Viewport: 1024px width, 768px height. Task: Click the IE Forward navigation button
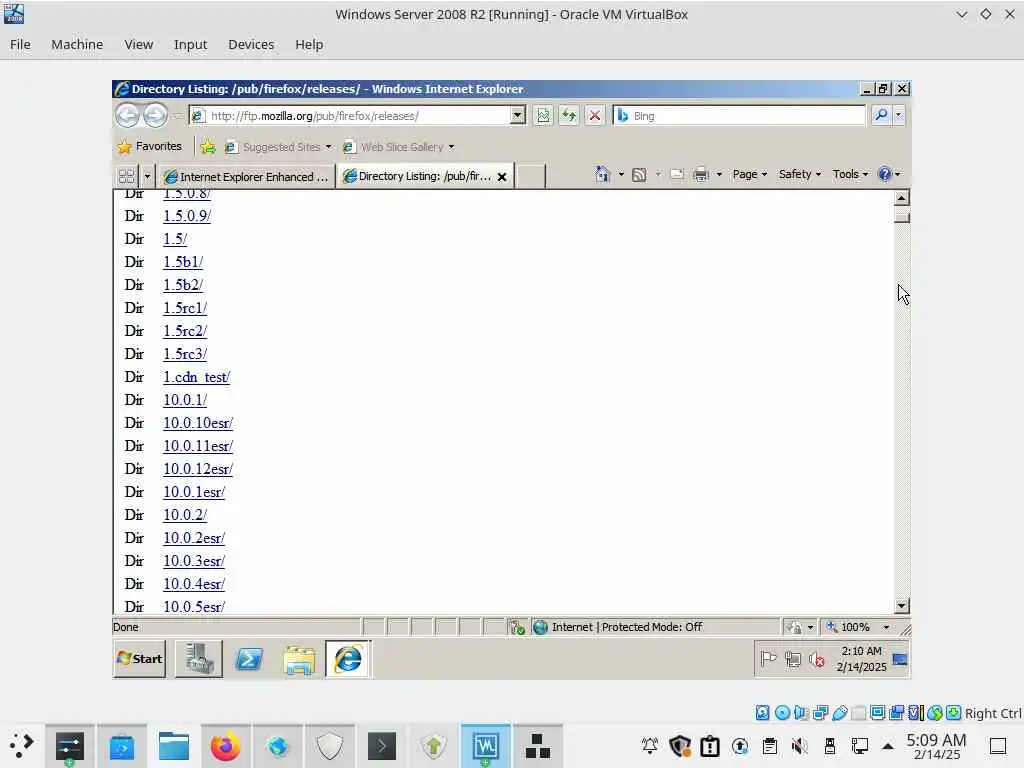[155, 116]
